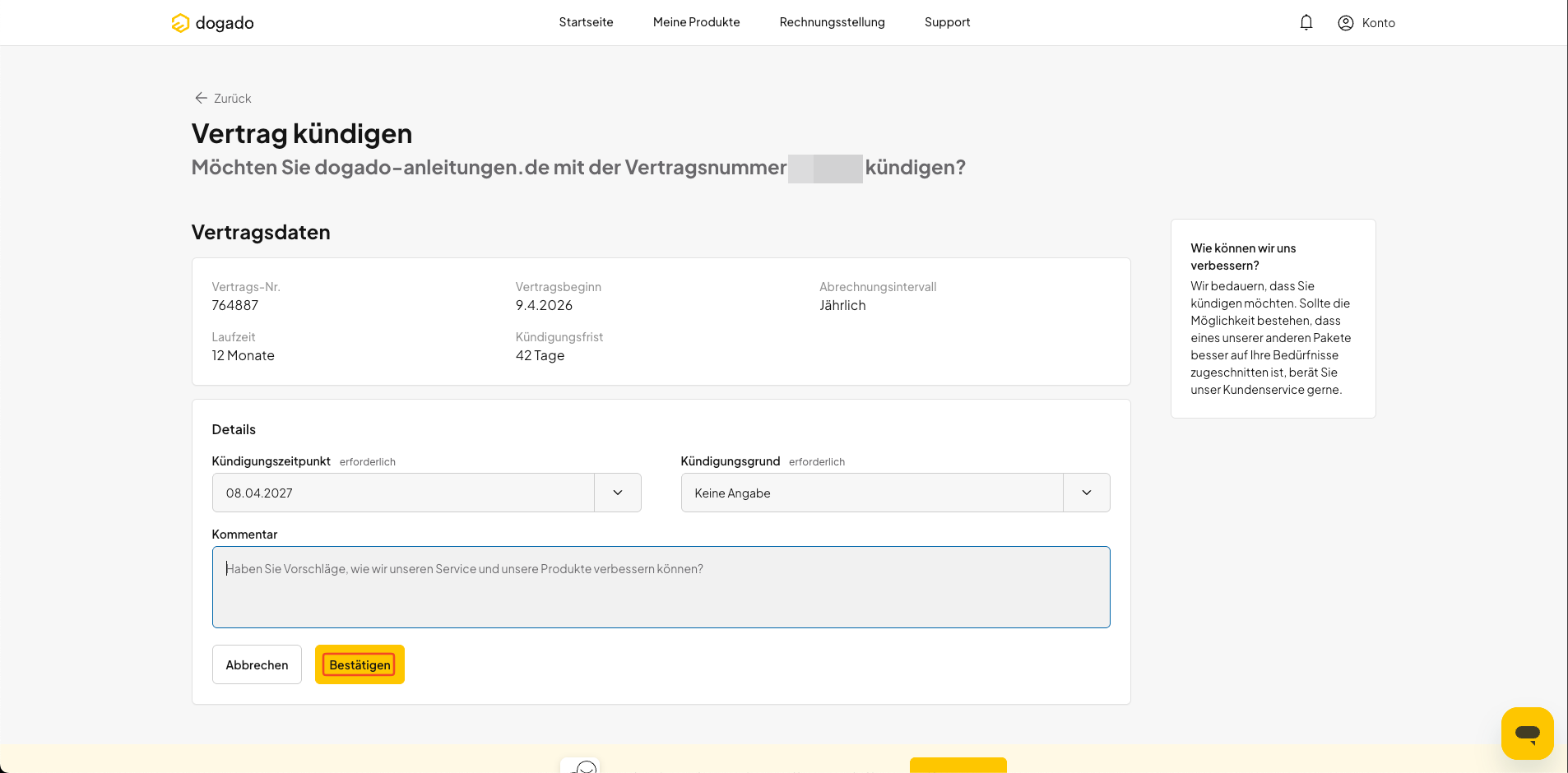This screenshot has width=1568, height=773.
Task: Click the back arrow icon
Action: coord(201,98)
